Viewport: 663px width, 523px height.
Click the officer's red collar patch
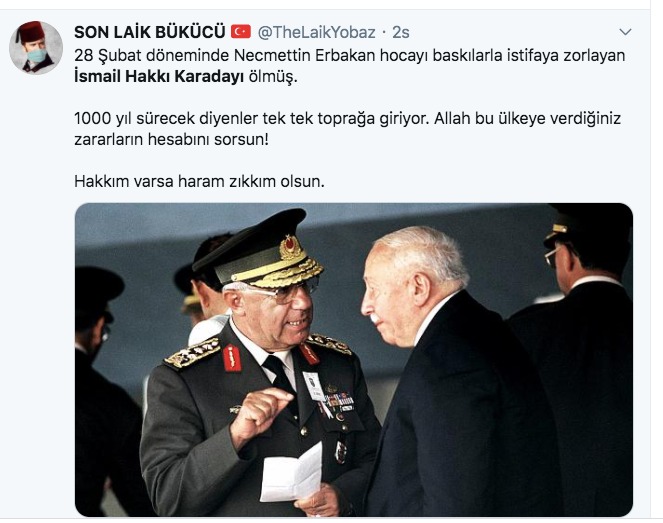tap(232, 358)
